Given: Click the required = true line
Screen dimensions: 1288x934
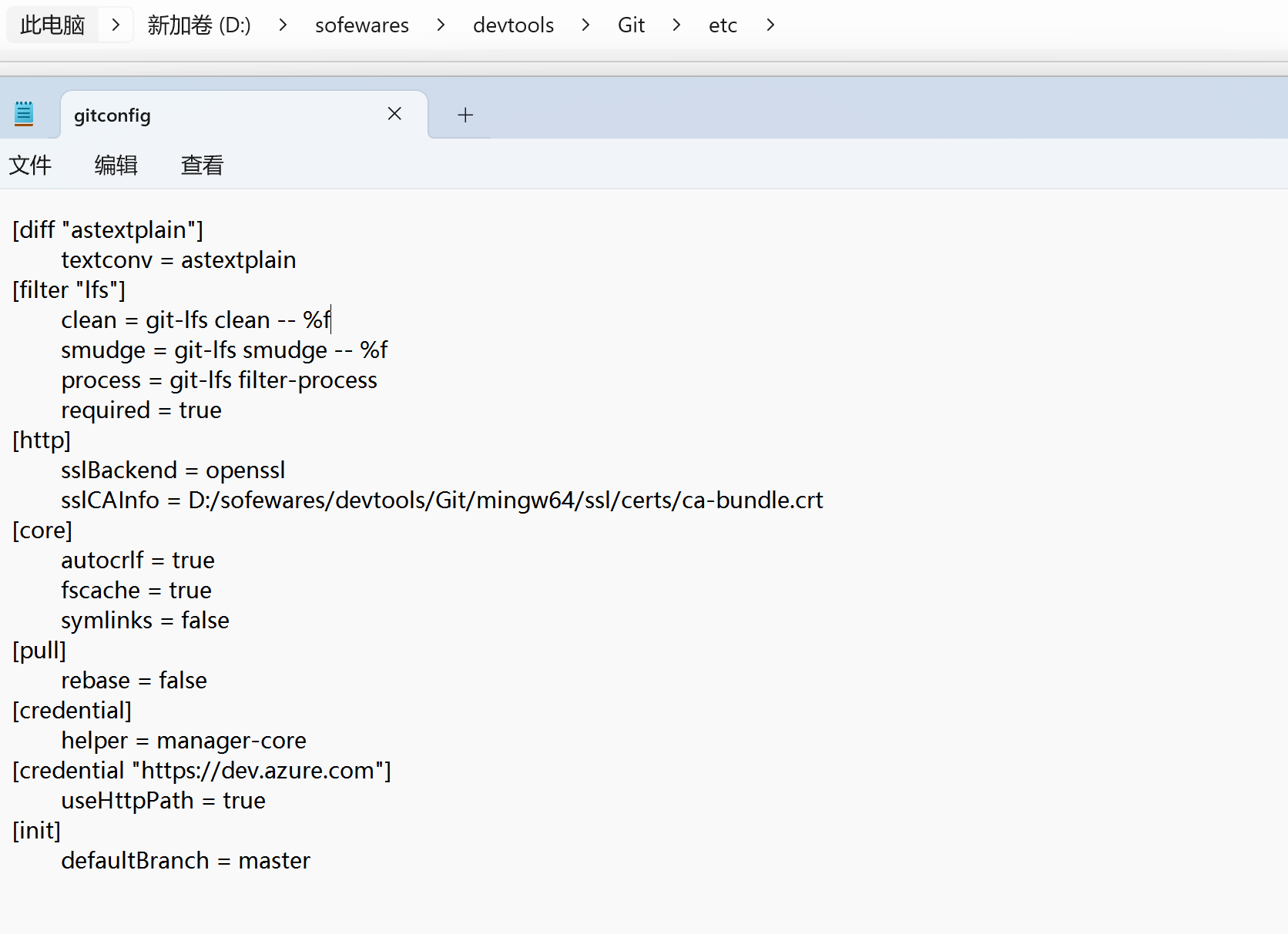Looking at the screenshot, I should point(142,410).
